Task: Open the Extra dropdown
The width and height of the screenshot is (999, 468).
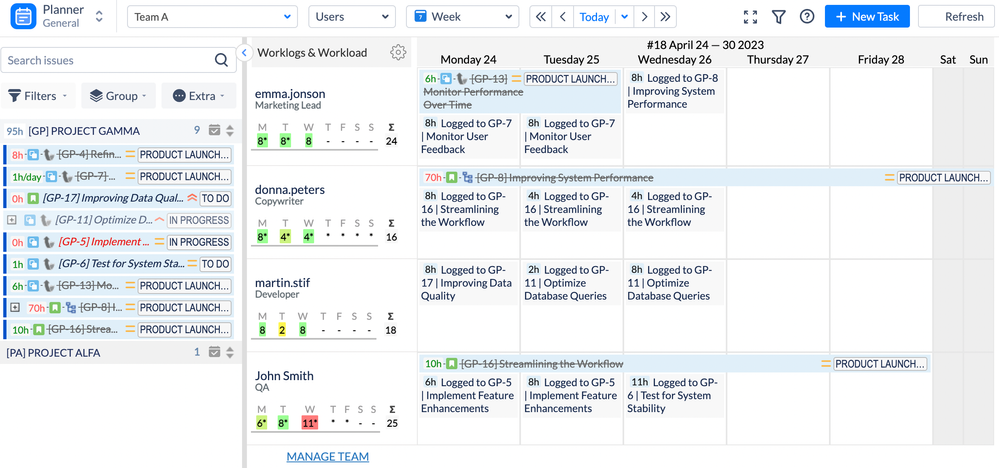Action: coord(199,96)
